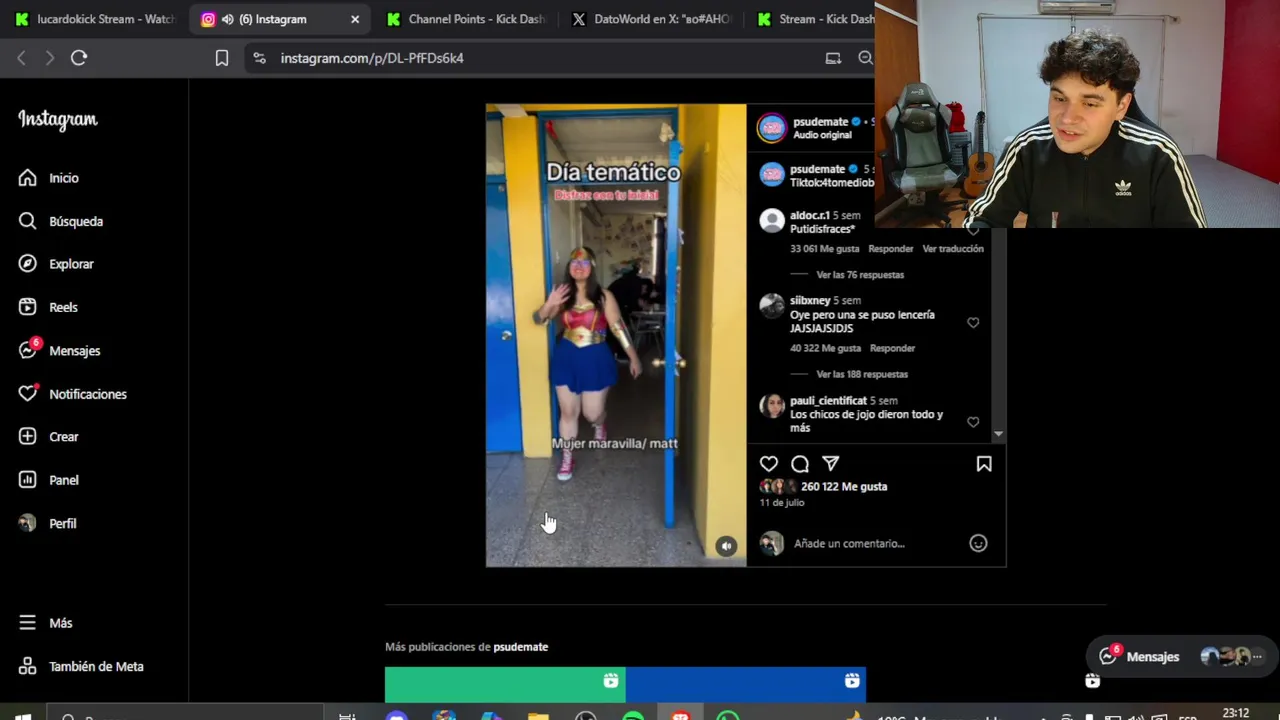Image resolution: width=1280 pixels, height=720 pixels.
Task: Open the green reel thumbnail below
Action: click(505, 685)
